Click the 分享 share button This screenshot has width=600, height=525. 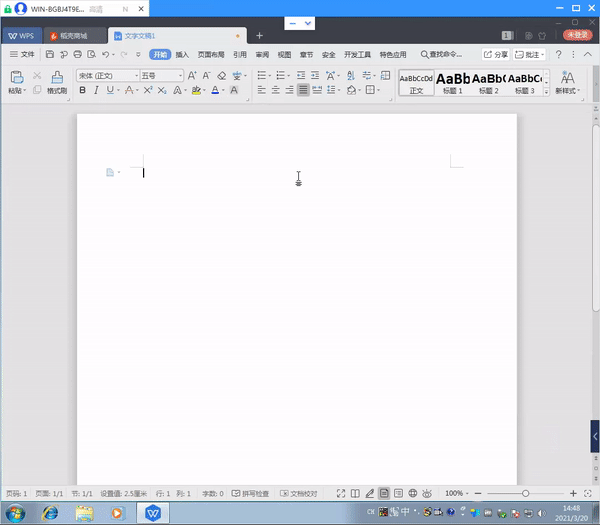pos(496,54)
